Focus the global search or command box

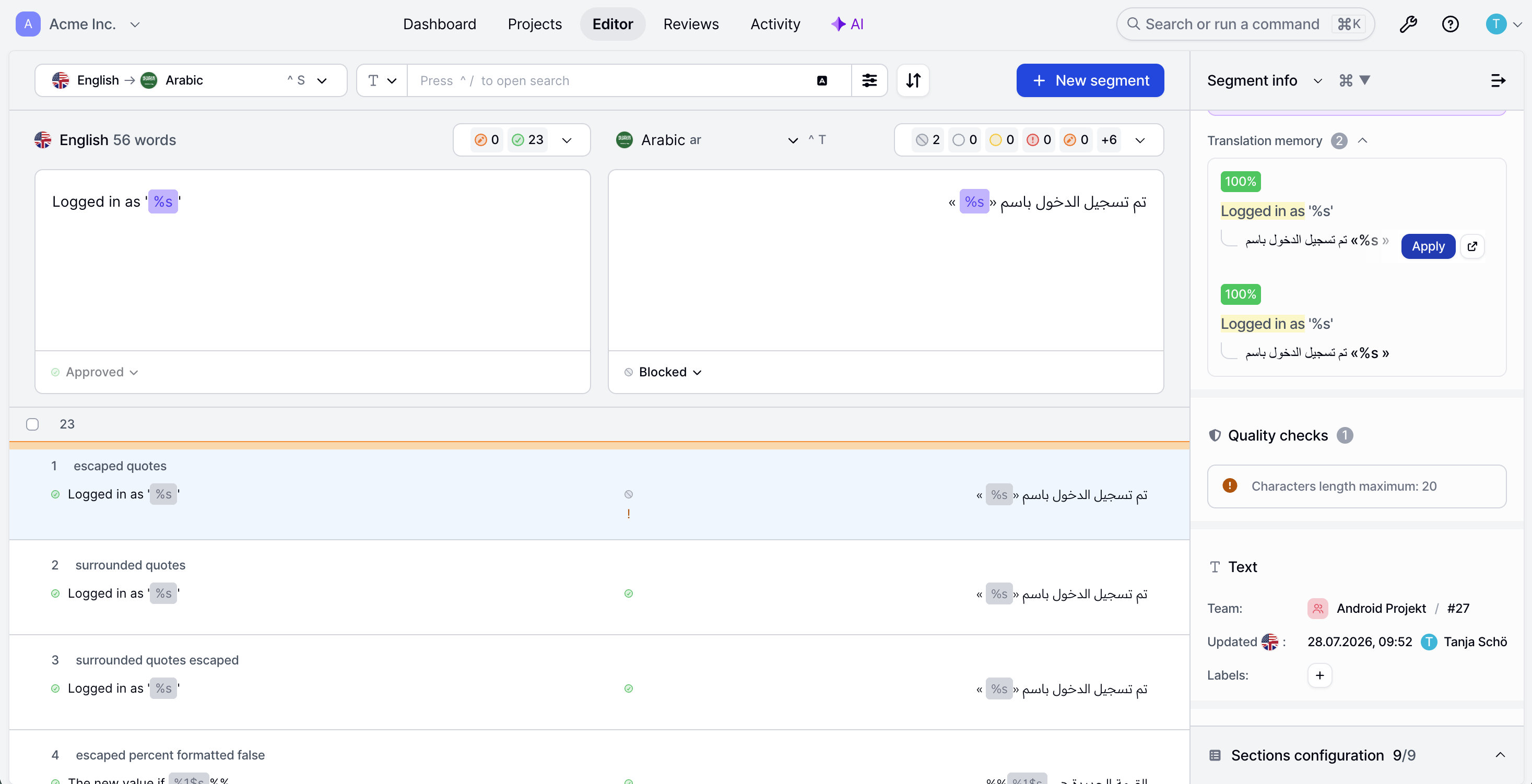1245,25
